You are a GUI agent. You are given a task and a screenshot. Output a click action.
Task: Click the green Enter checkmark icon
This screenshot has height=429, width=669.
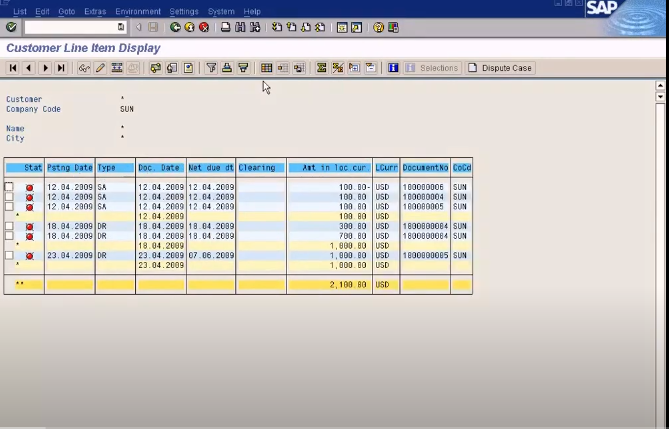pos(11,27)
